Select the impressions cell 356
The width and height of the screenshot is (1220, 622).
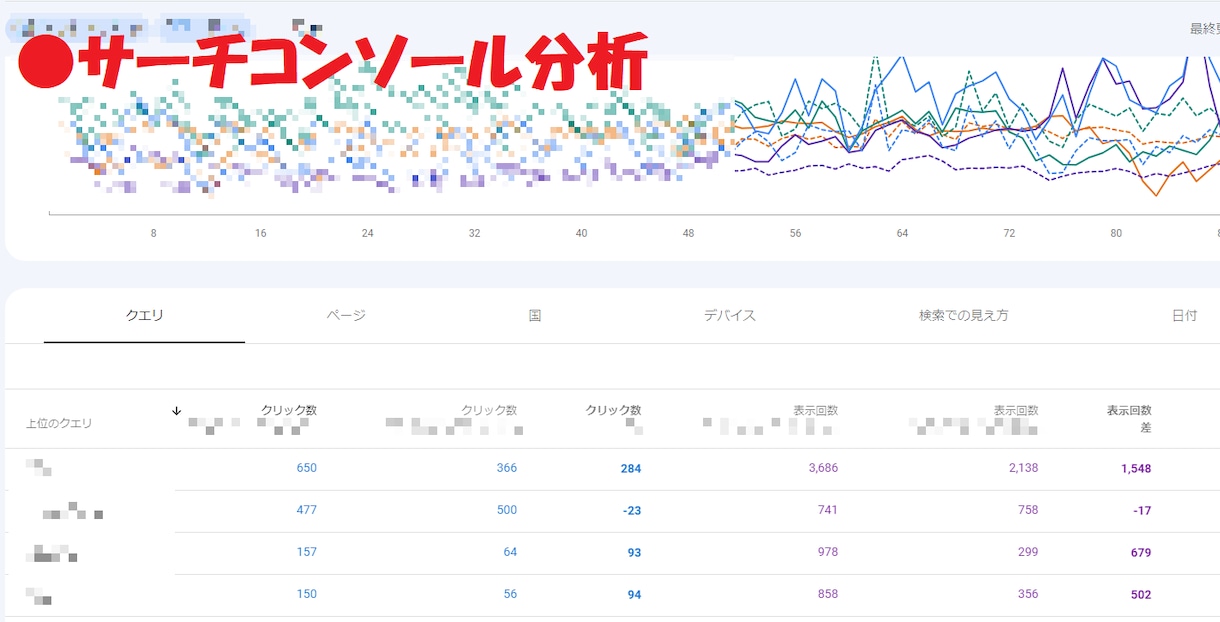(1027, 594)
